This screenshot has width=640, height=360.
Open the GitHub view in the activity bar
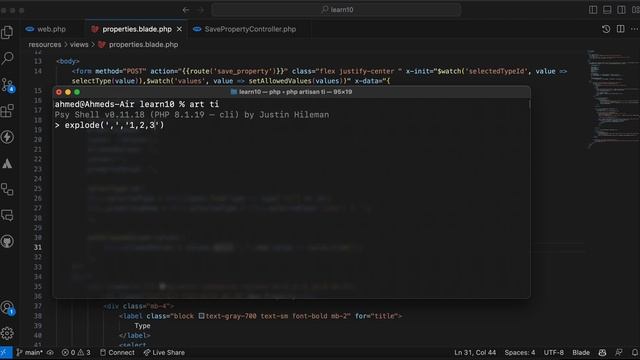tap(7, 241)
